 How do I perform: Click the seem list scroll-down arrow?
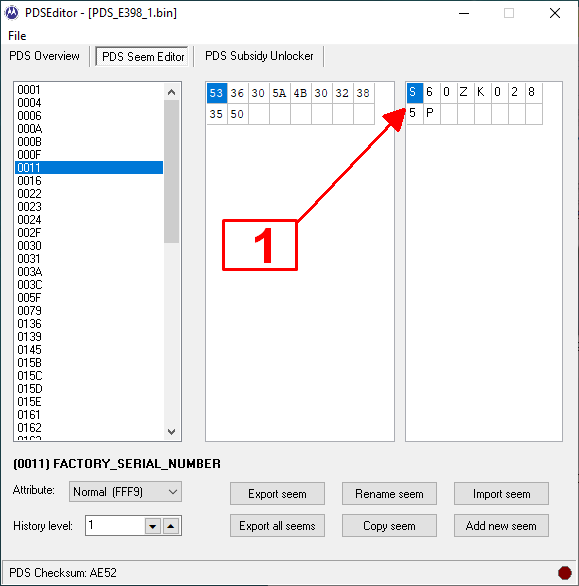coord(172,432)
